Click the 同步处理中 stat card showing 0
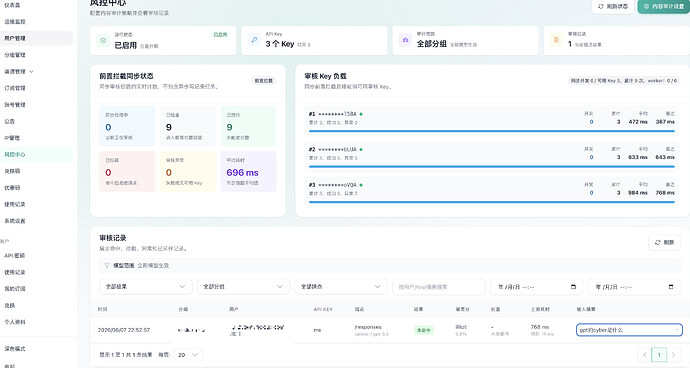 [x=127, y=126]
